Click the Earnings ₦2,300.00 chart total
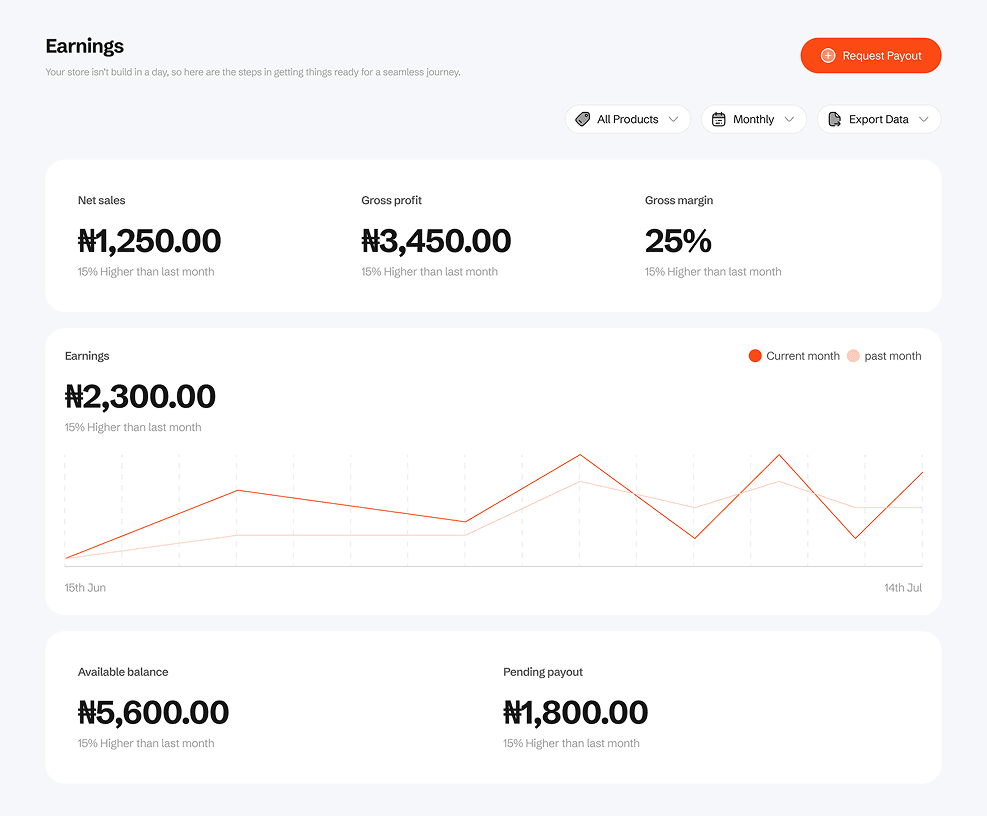Screen dimensions: 987x816 140,397
